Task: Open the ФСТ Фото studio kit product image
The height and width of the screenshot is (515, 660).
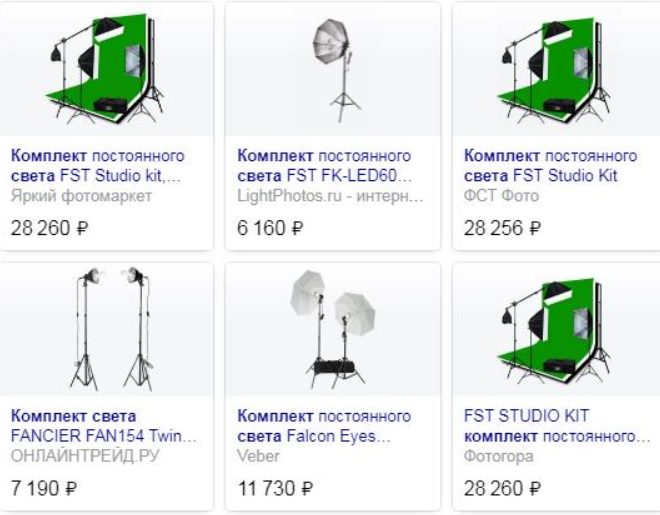Action: pos(556,69)
